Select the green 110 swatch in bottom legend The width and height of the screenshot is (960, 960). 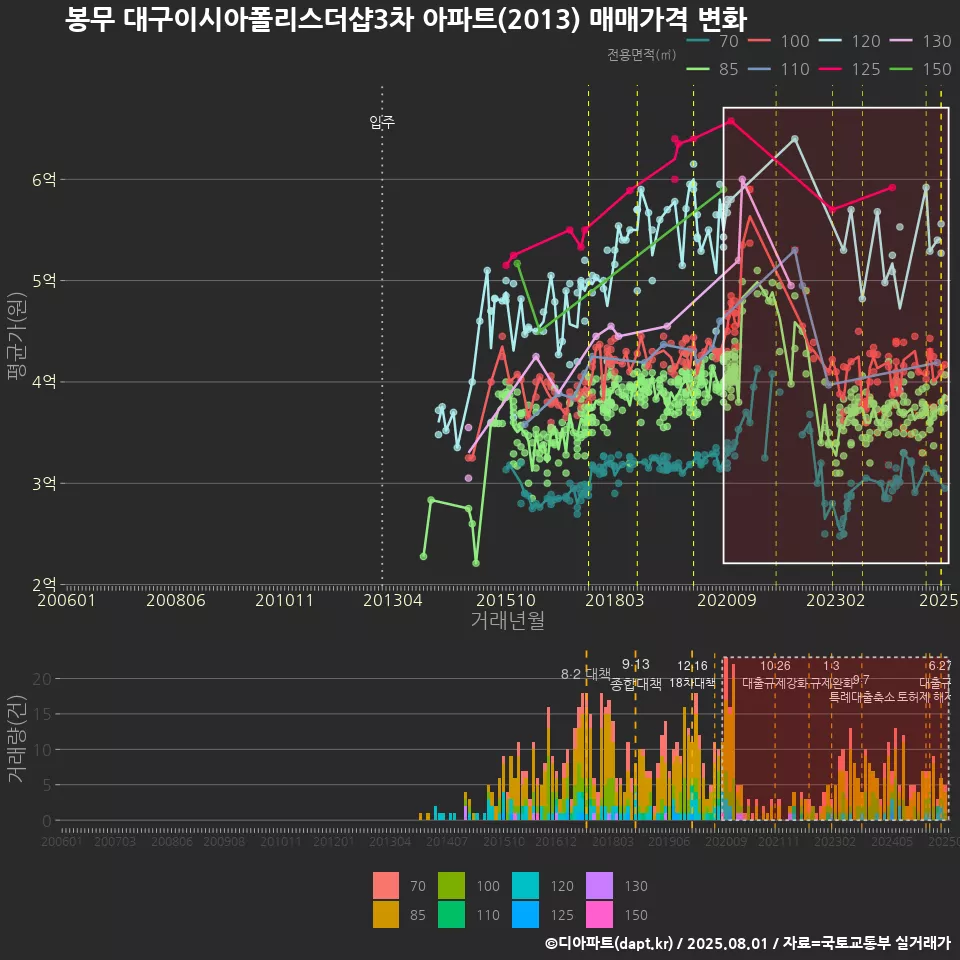coord(452,914)
